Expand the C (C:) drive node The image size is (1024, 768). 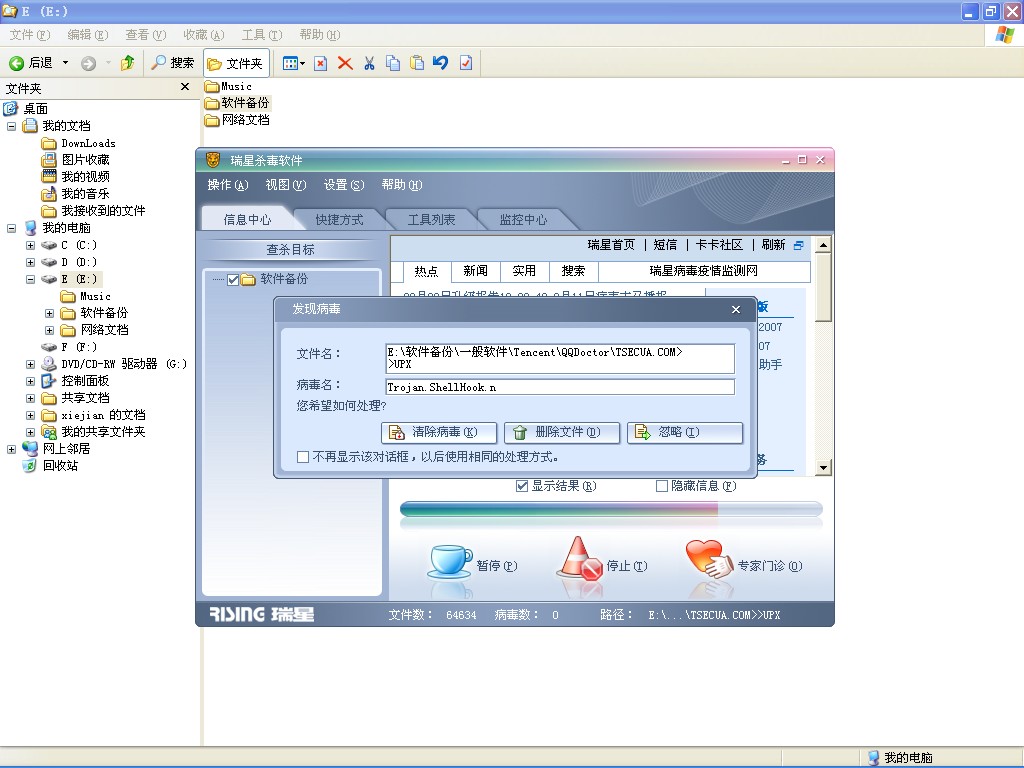(x=30, y=245)
